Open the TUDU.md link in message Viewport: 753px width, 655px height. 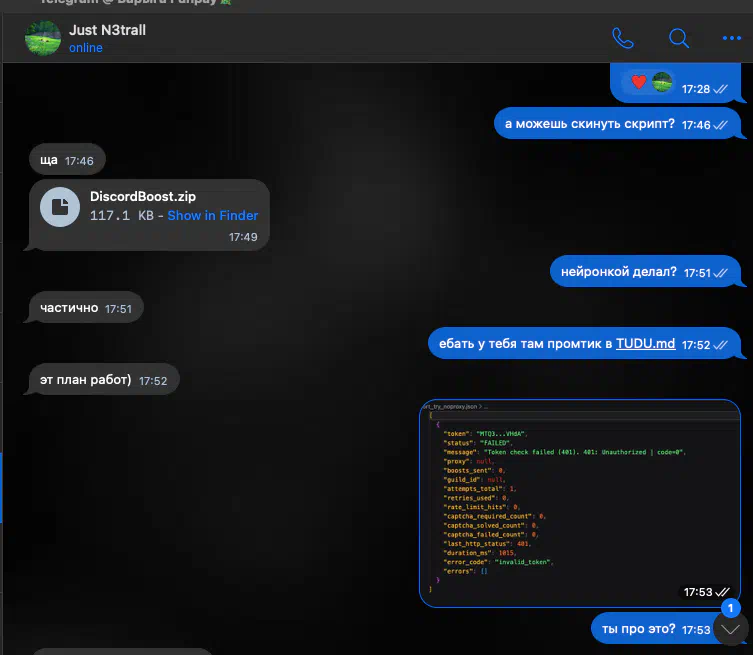coord(645,344)
